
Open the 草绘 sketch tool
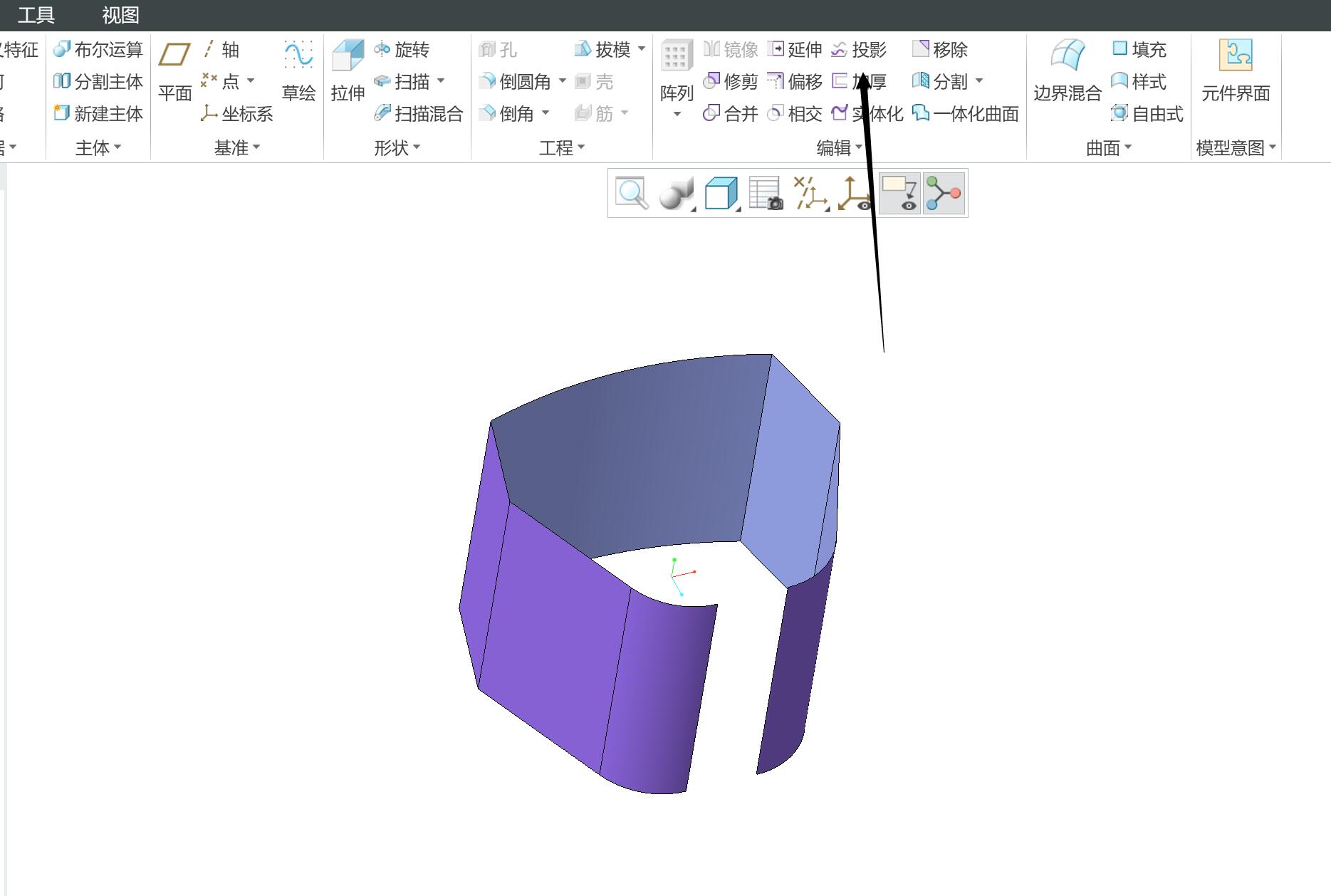pyautogui.click(x=298, y=71)
